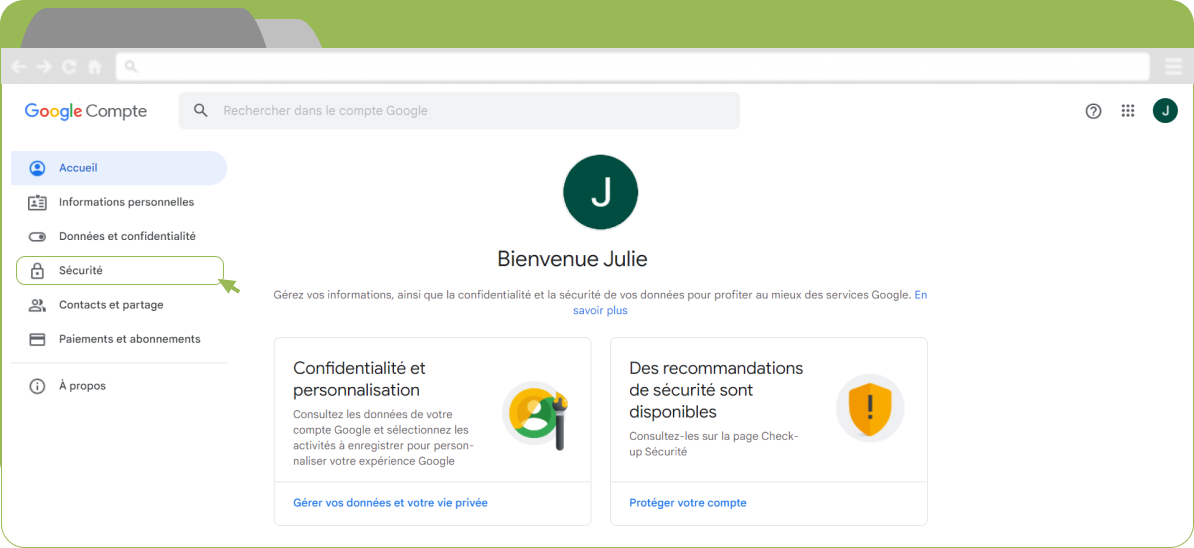
Task: Click Gérer vos données et votre vie privée
Action: tap(391, 503)
